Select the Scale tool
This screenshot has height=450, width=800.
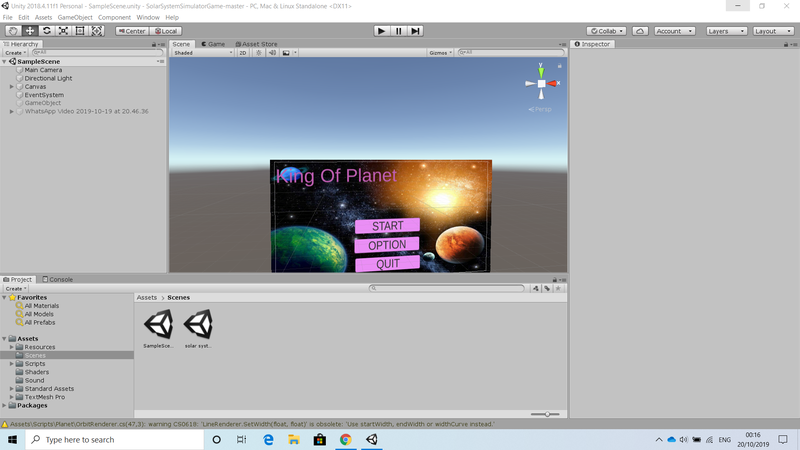(63, 31)
